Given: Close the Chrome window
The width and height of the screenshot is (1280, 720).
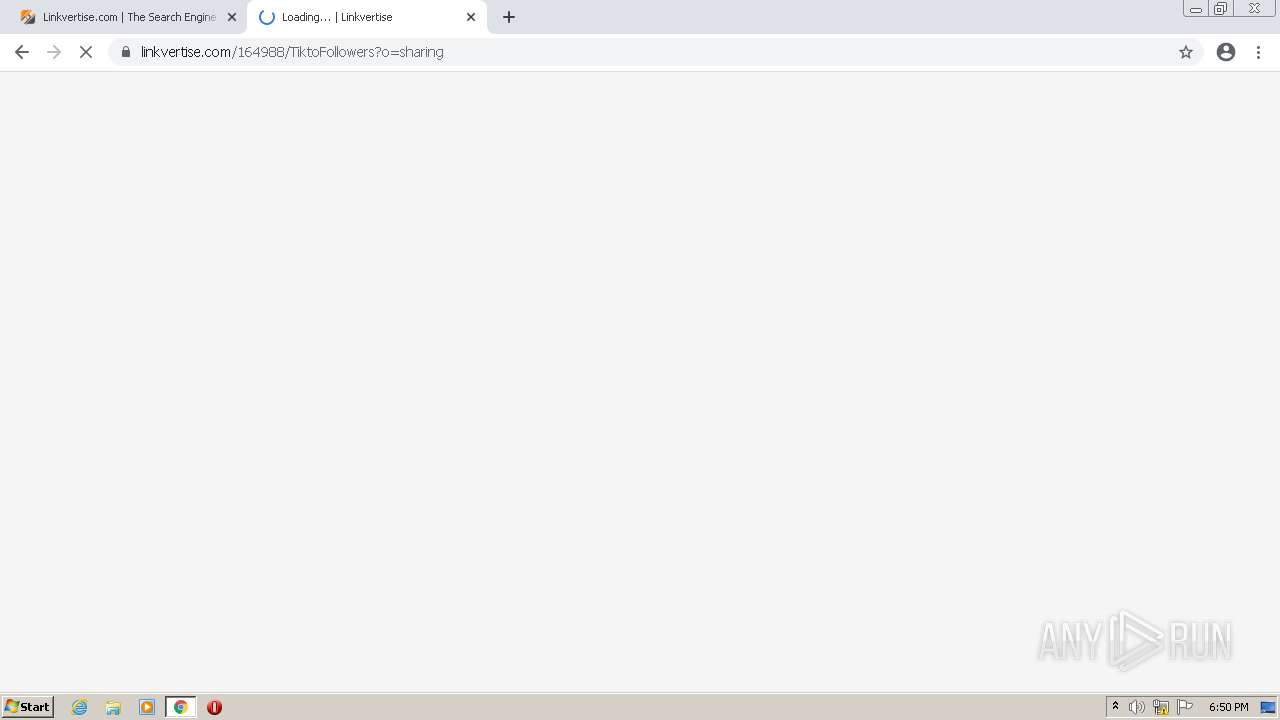Looking at the screenshot, I should (1254, 9).
